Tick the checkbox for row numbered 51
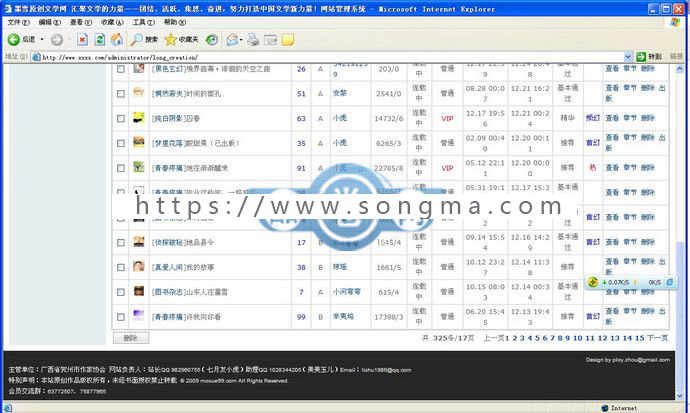690x413 pixels. [121, 94]
